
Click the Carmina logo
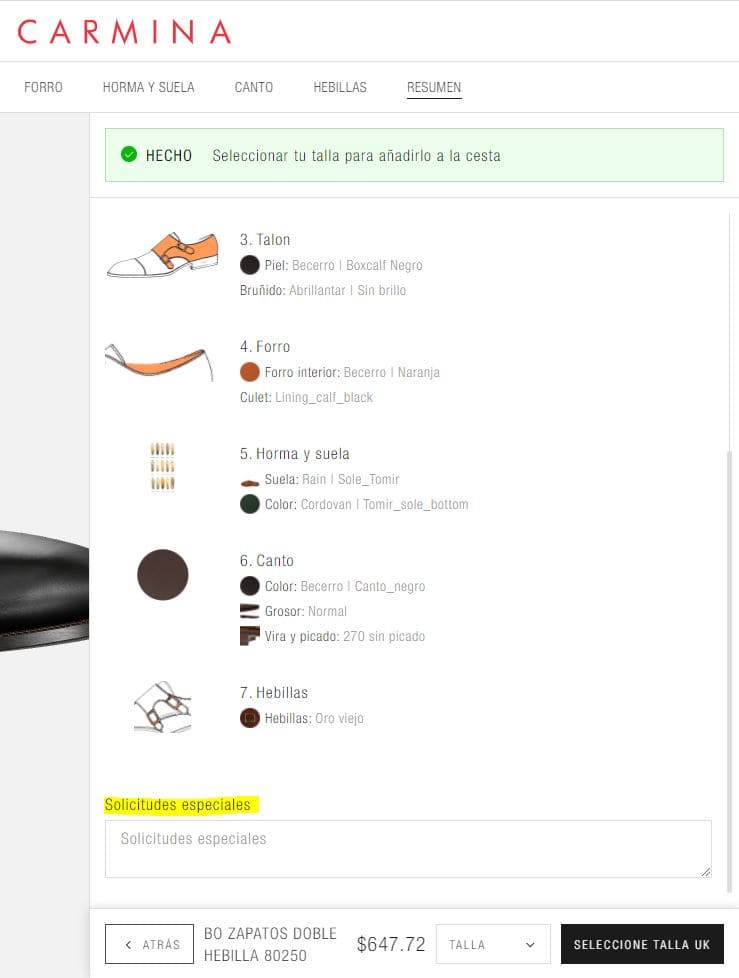pyautogui.click(x=124, y=31)
